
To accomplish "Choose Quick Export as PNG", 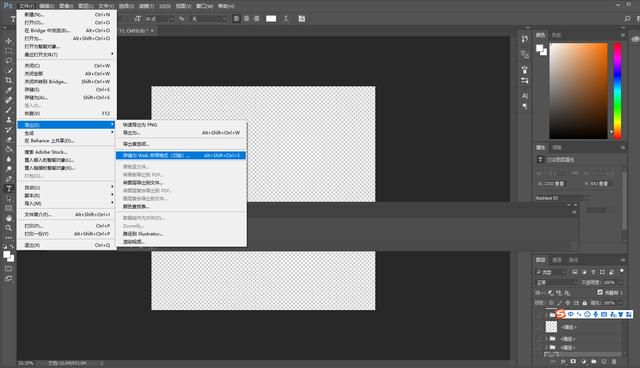I will tap(181, 124).
